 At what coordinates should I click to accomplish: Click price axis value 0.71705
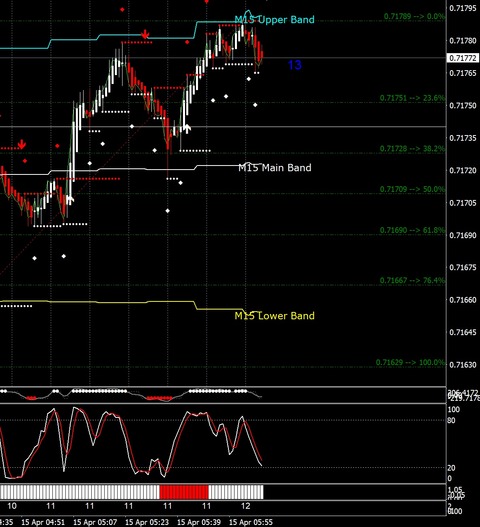tap(463, 203)
